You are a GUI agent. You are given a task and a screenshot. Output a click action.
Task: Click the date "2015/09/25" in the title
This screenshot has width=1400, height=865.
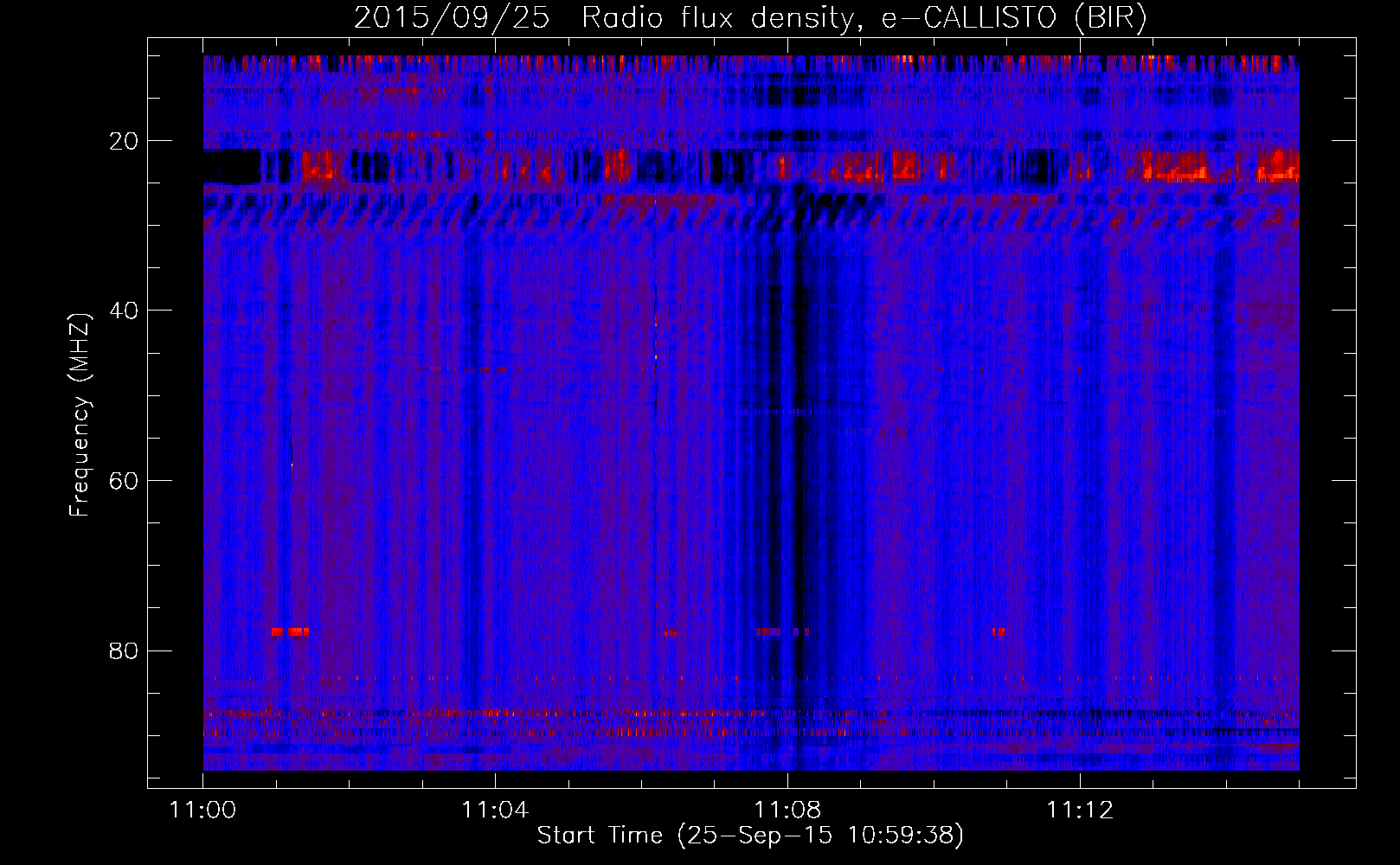pos(452,18)
